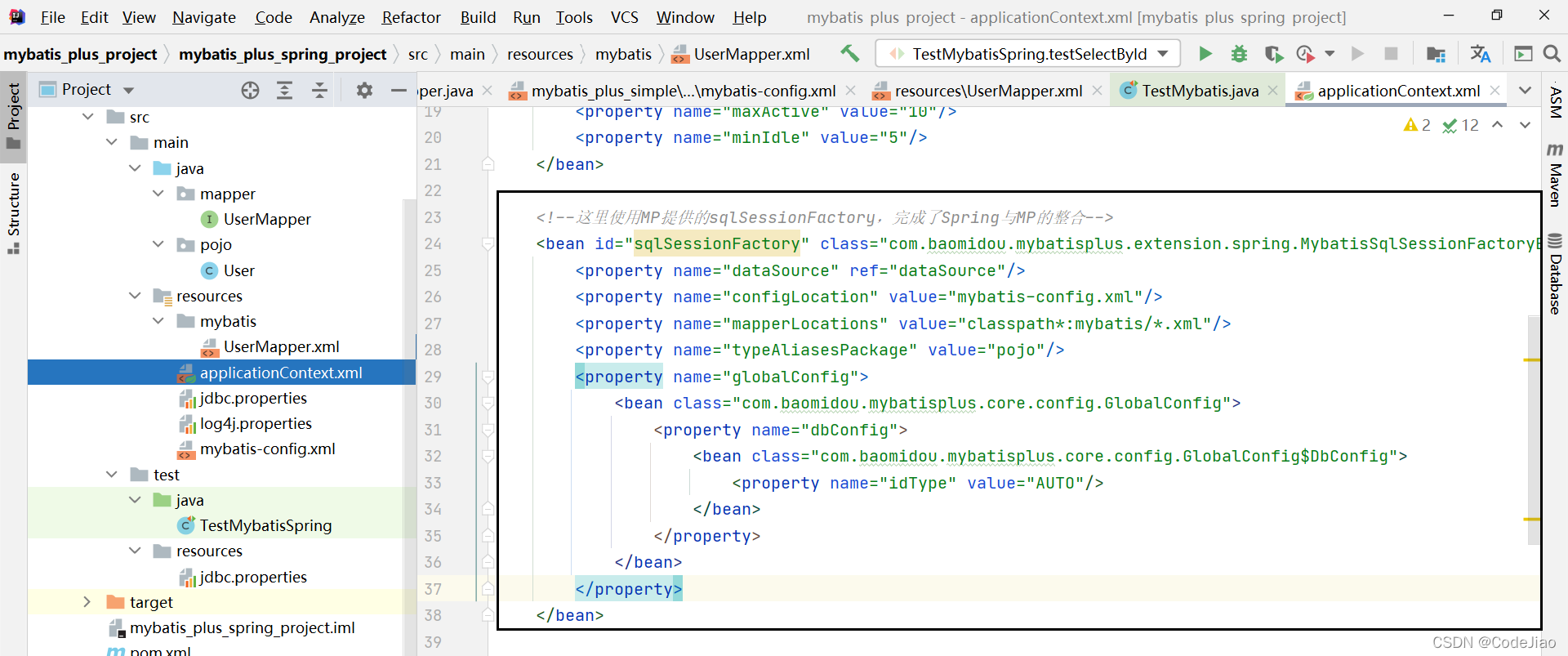The width and height of the screenshot is (1568, 656).
Task: Open the File menu
Action: 53,17
